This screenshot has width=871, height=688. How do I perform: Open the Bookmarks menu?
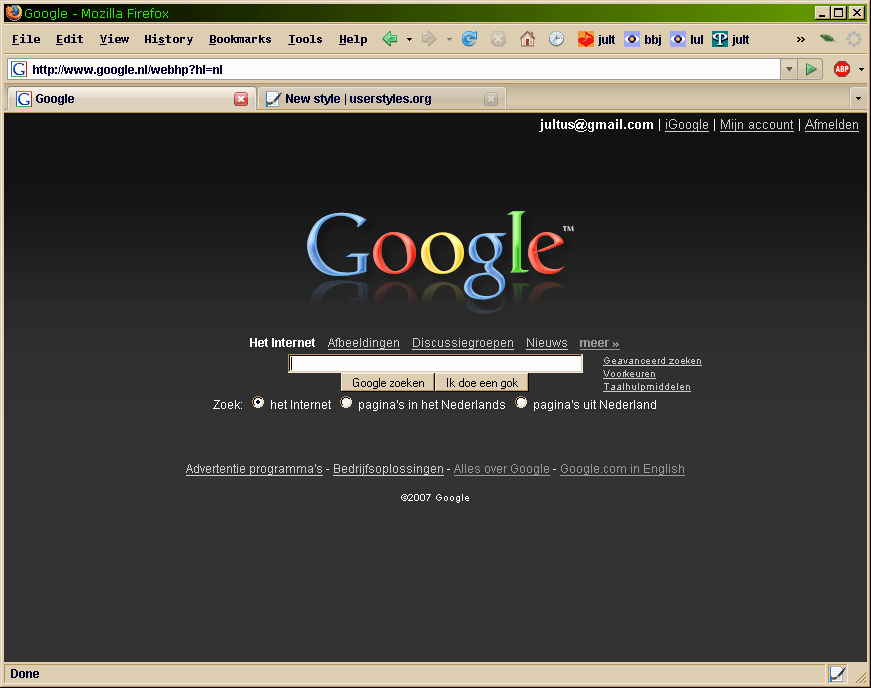pyautogui.click(x=240, y=39)
